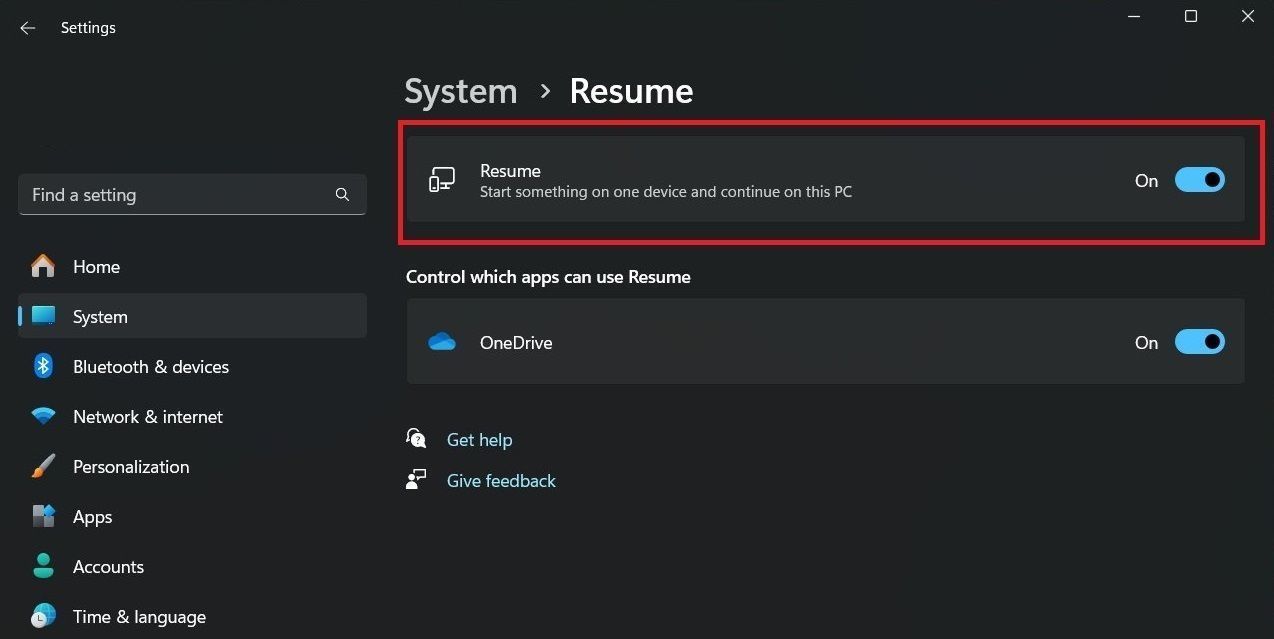The height and width of the screenshot is (639, 1274).
Task: Click the Find a setting search box
Action: pyautogui.click(x=192, y=195)
